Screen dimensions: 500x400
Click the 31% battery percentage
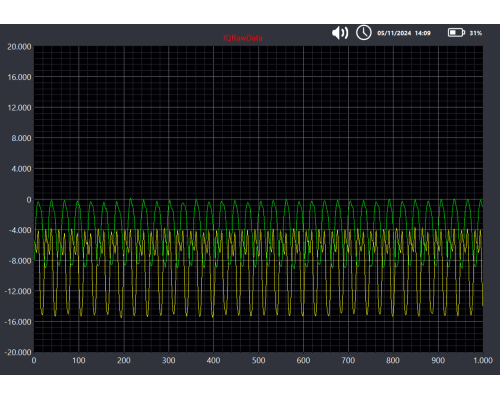[476, 33]
